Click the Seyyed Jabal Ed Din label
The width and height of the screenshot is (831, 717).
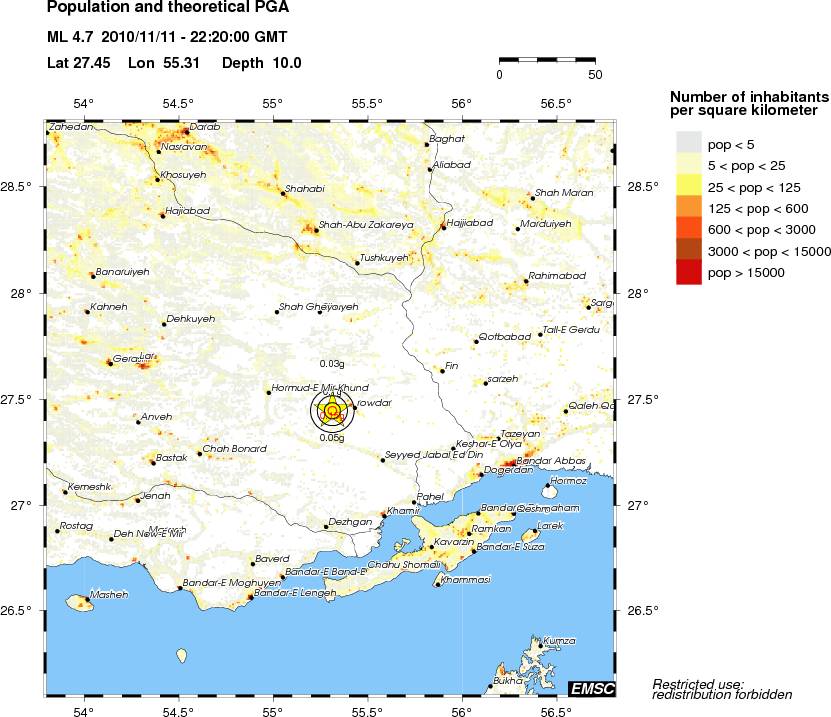[x=434, y=456]
